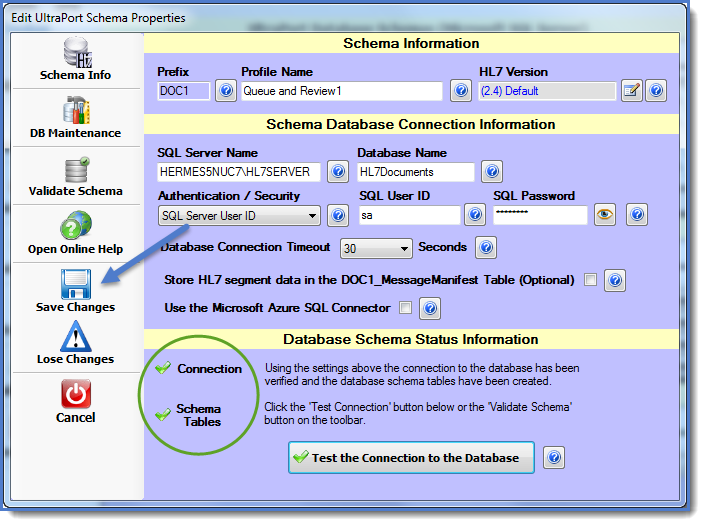Enable Store HL7 segment data checkbox
This screenshot has width=705, height=526.
[590, 280]
